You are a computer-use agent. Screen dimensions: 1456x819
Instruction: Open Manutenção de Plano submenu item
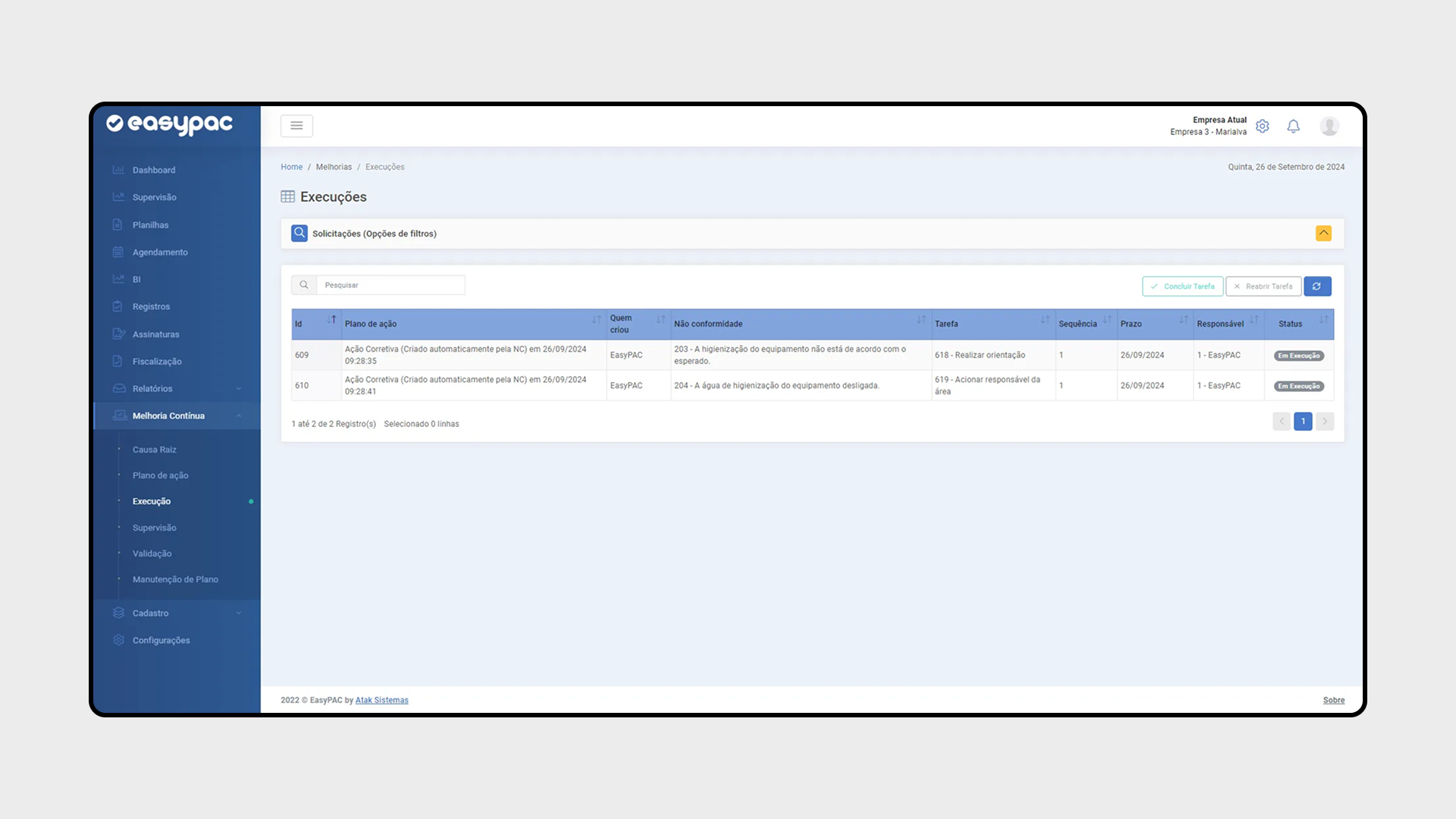click(x=175, y=579)
